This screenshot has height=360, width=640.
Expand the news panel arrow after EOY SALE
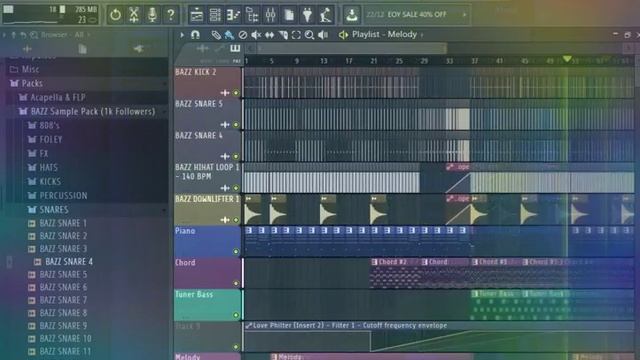(x=464, y=15)
